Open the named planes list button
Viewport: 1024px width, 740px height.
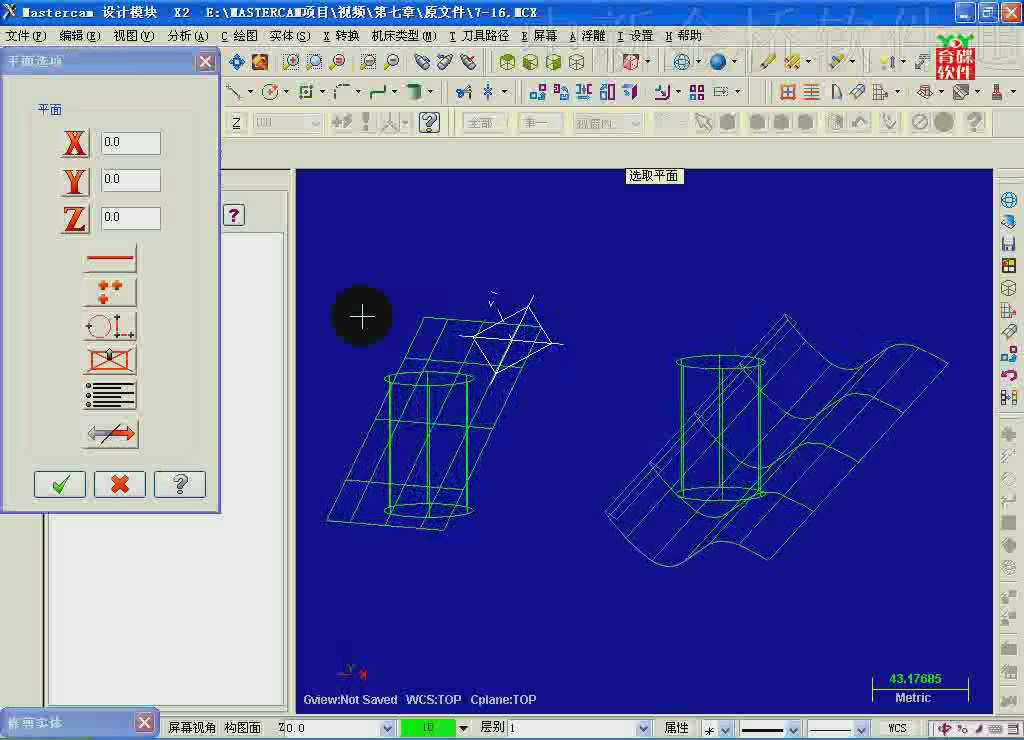(x=110, y=395)
